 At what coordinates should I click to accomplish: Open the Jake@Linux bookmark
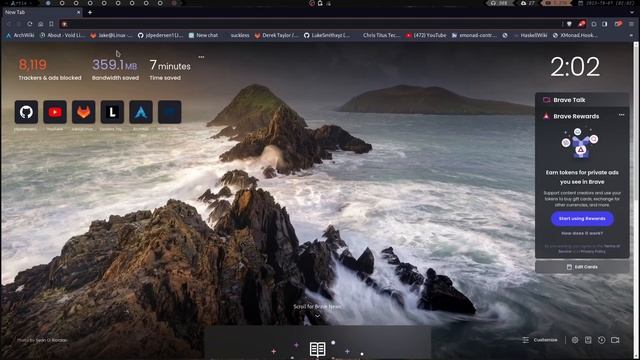[x=111, y=36]
